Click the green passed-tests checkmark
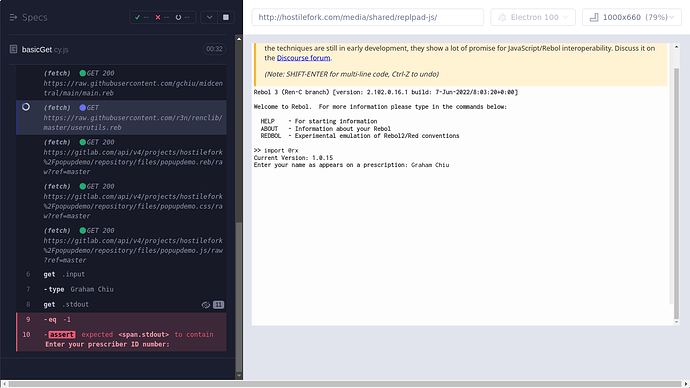Viewport: 690px width, 388px height. pyautogui.click(x=137, y=17)
